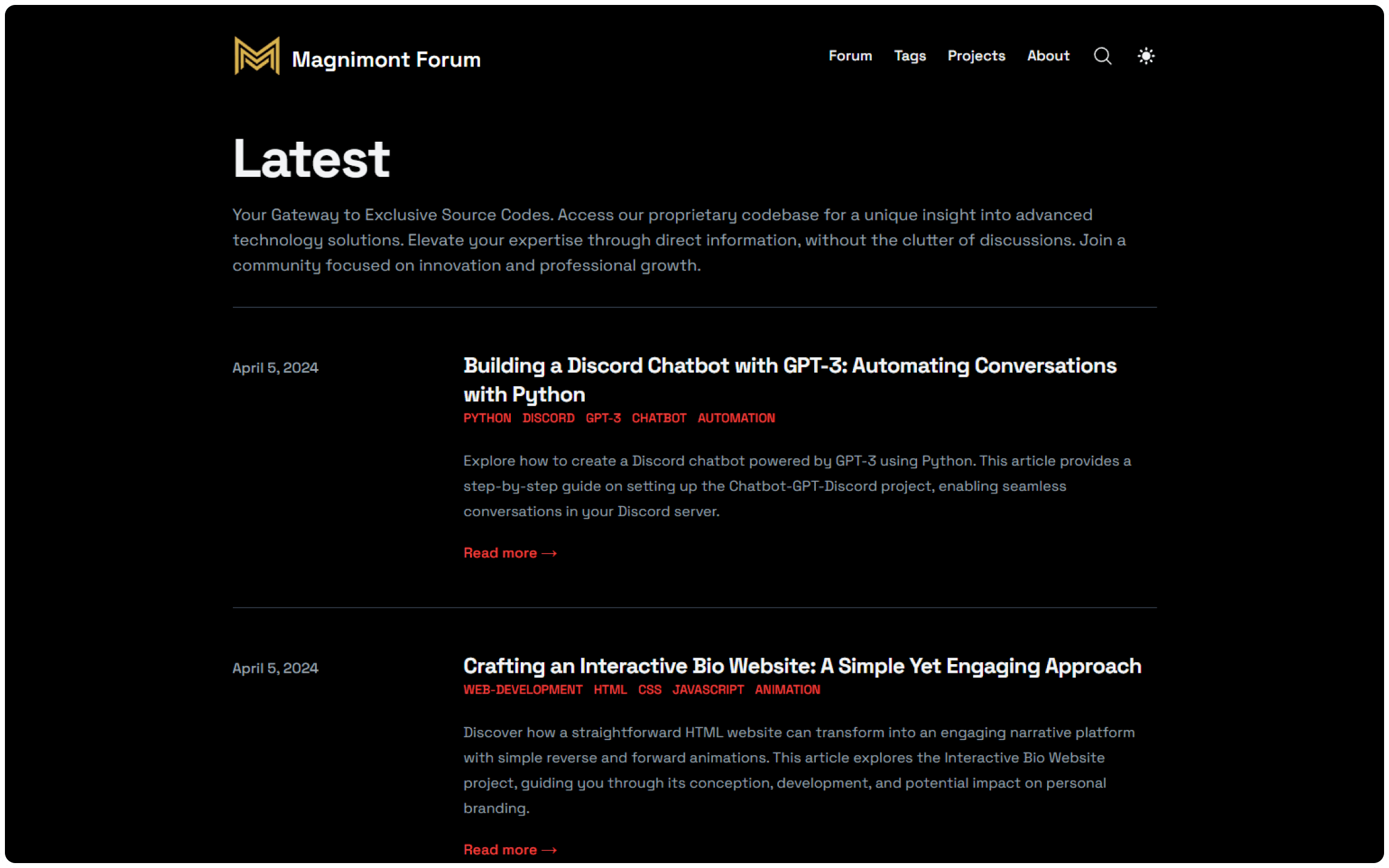Filter by the AUTOMATION tag
The image size is (1389, 868).
pyautogui.click(x=736, y=418)
